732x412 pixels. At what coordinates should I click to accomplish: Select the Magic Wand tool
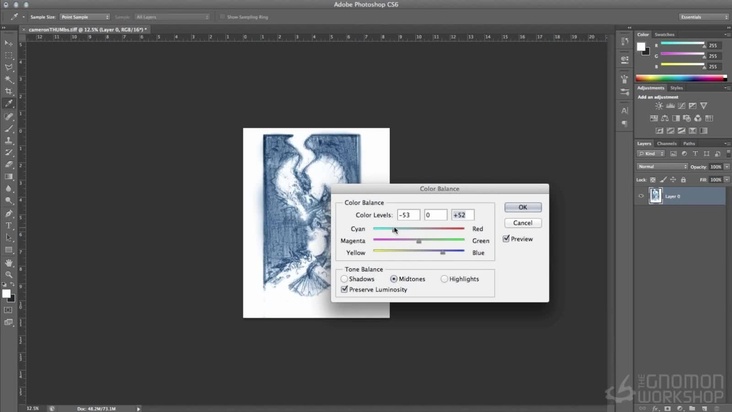coord(8,80)
